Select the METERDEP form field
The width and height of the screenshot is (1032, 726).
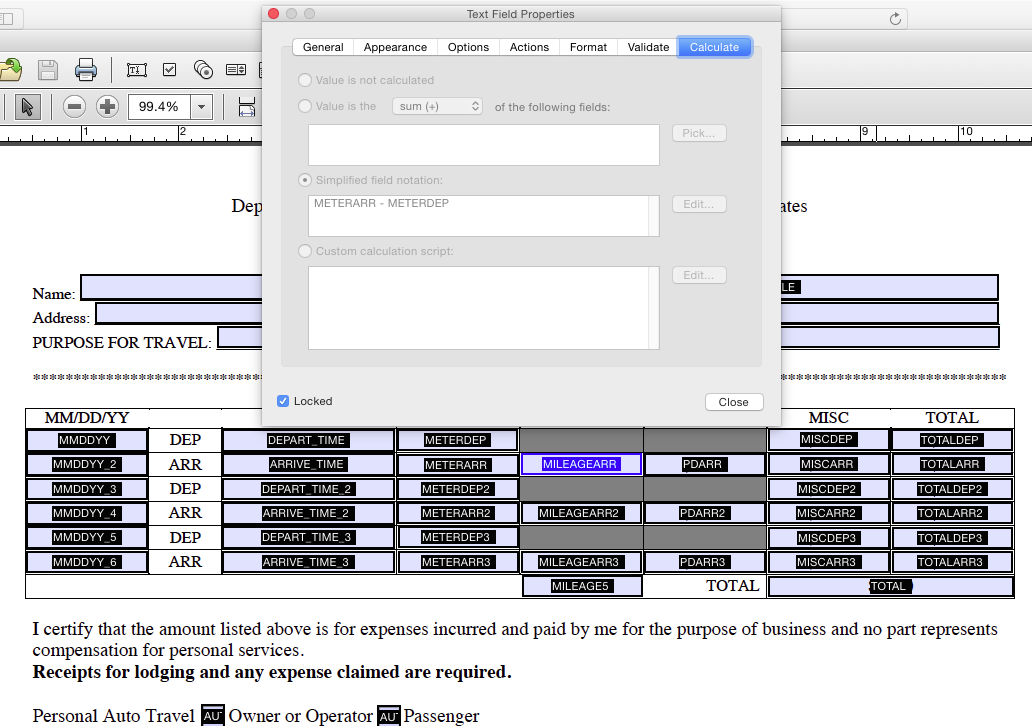tap(456, 440)
